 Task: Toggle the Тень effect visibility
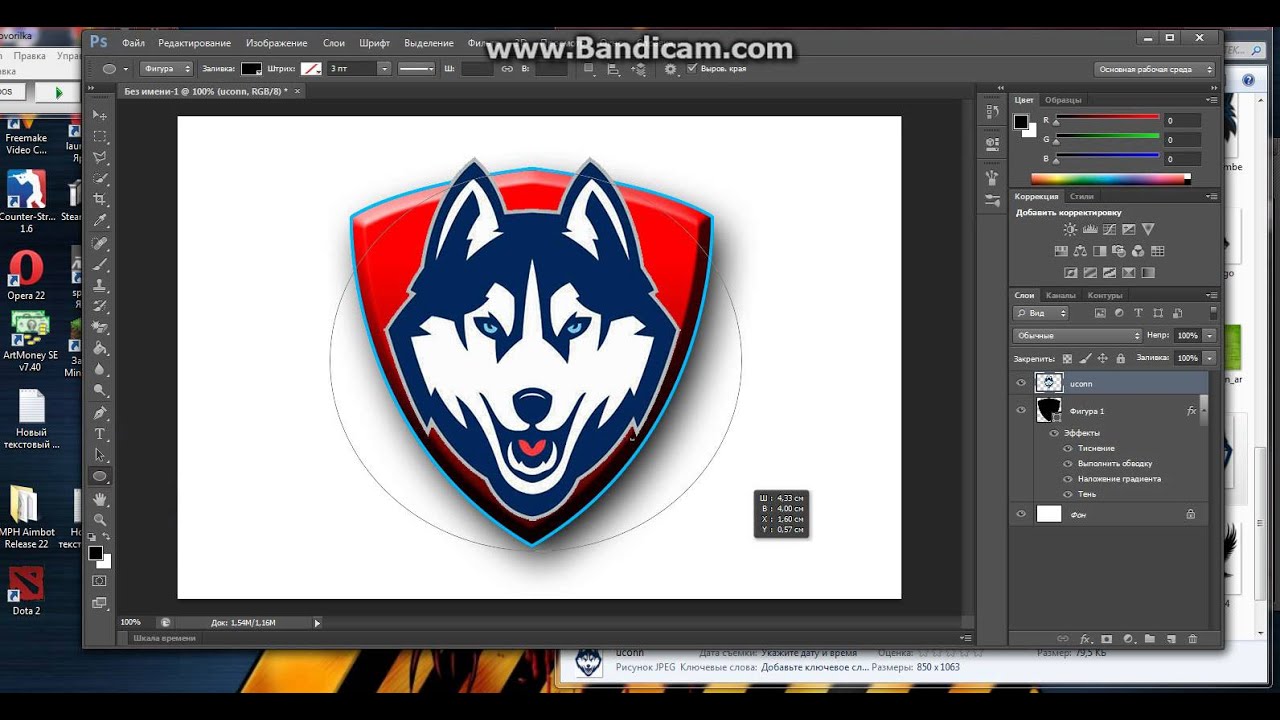[1068, 494]
